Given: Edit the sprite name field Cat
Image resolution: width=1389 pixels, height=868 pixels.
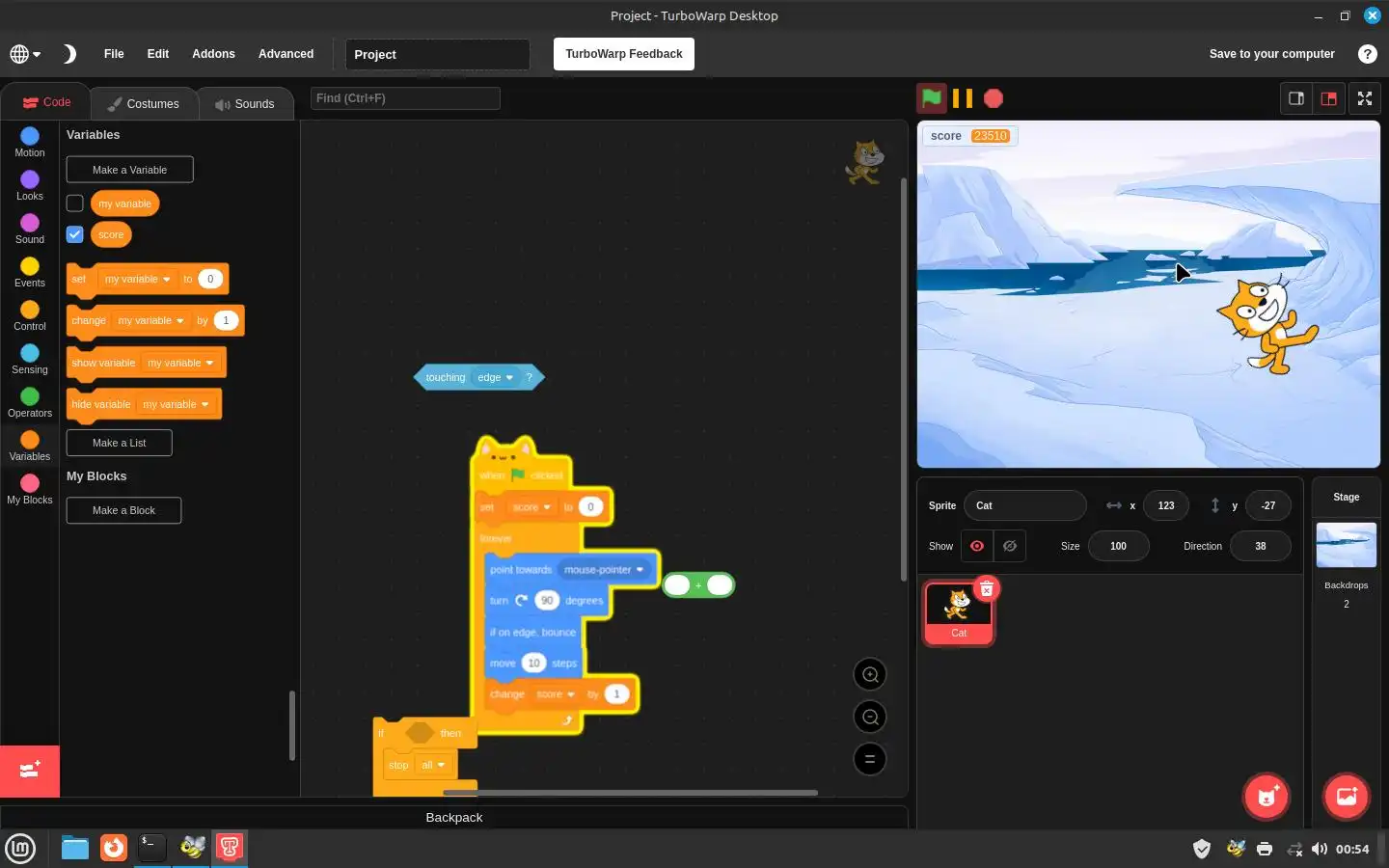Looking at the screenshot, I should 1024,505.
